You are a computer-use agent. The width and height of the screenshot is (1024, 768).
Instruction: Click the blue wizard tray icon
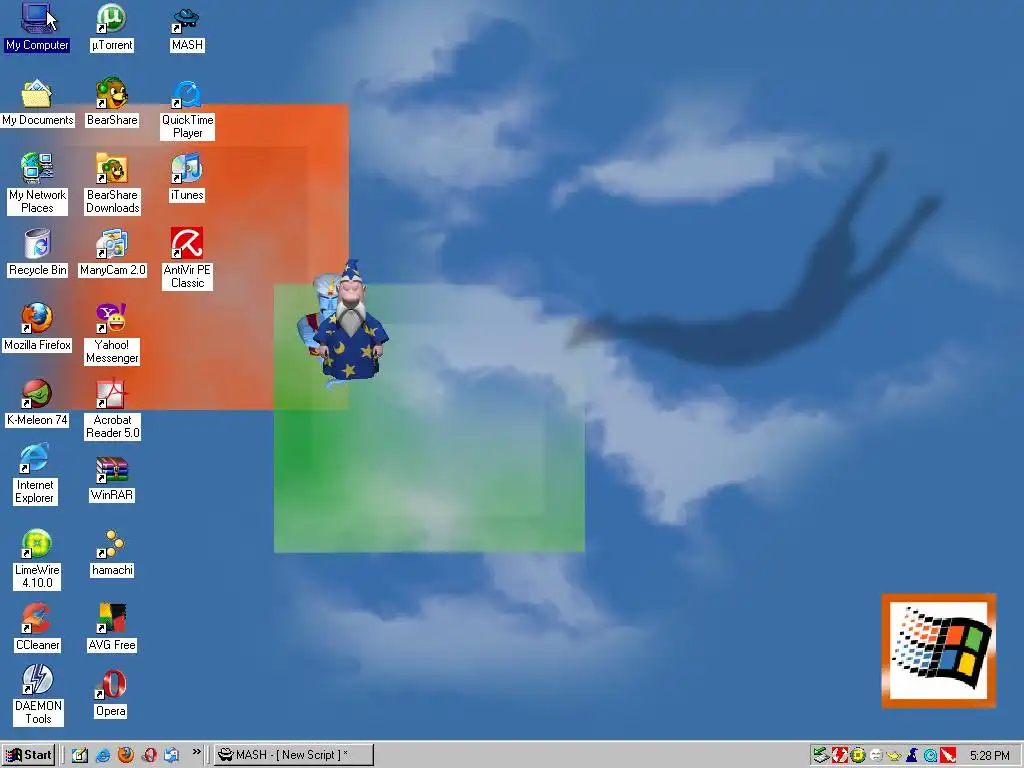click(x=912, y=756)
